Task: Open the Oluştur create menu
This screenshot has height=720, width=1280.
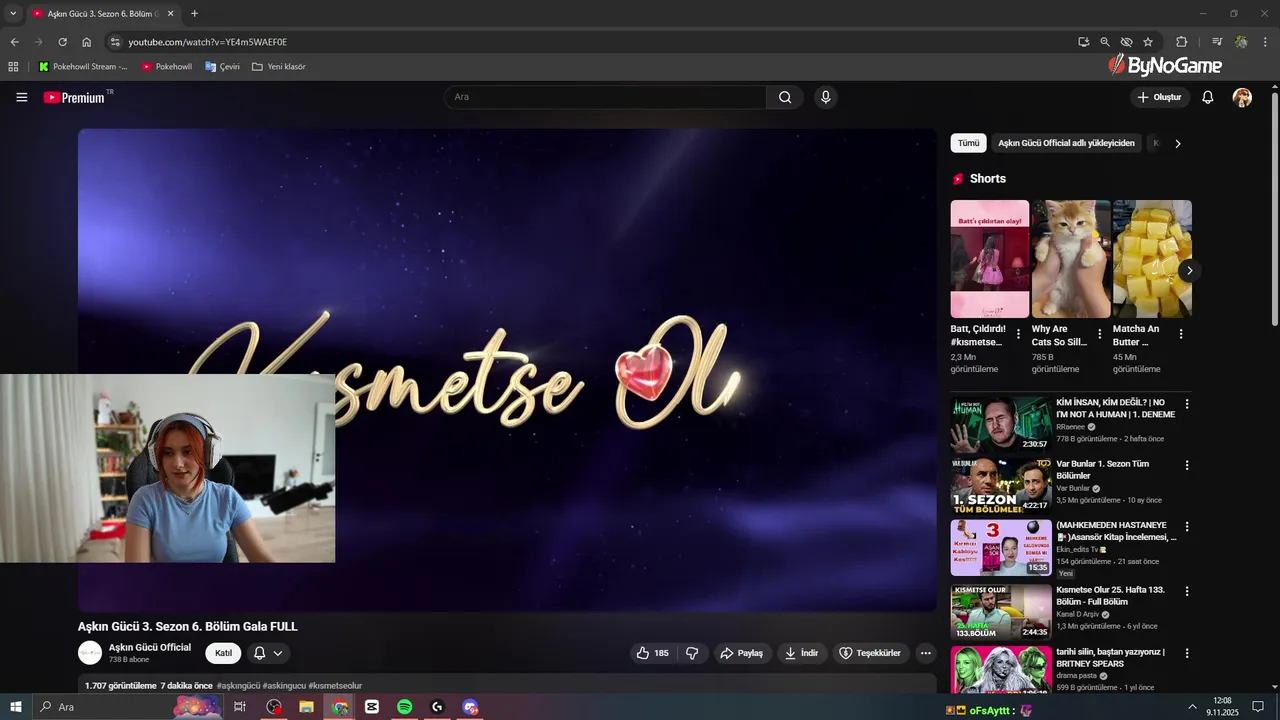Action: click(x=1159, y=97)
